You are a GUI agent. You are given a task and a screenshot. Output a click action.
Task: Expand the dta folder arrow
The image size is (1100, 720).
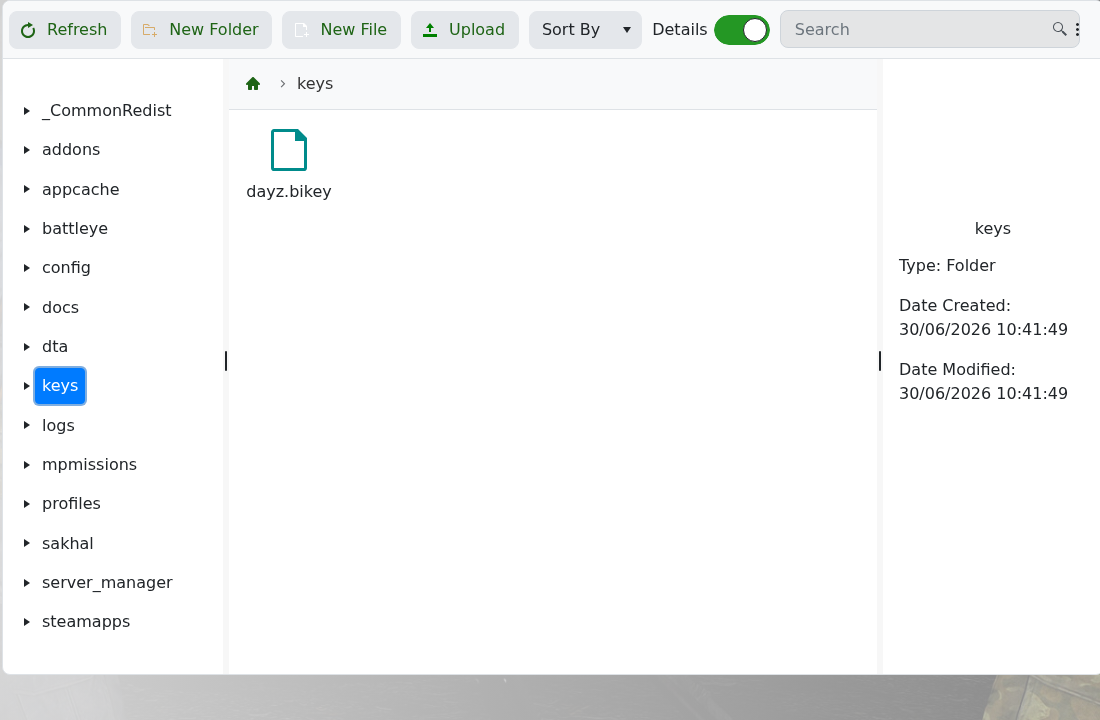27,347
